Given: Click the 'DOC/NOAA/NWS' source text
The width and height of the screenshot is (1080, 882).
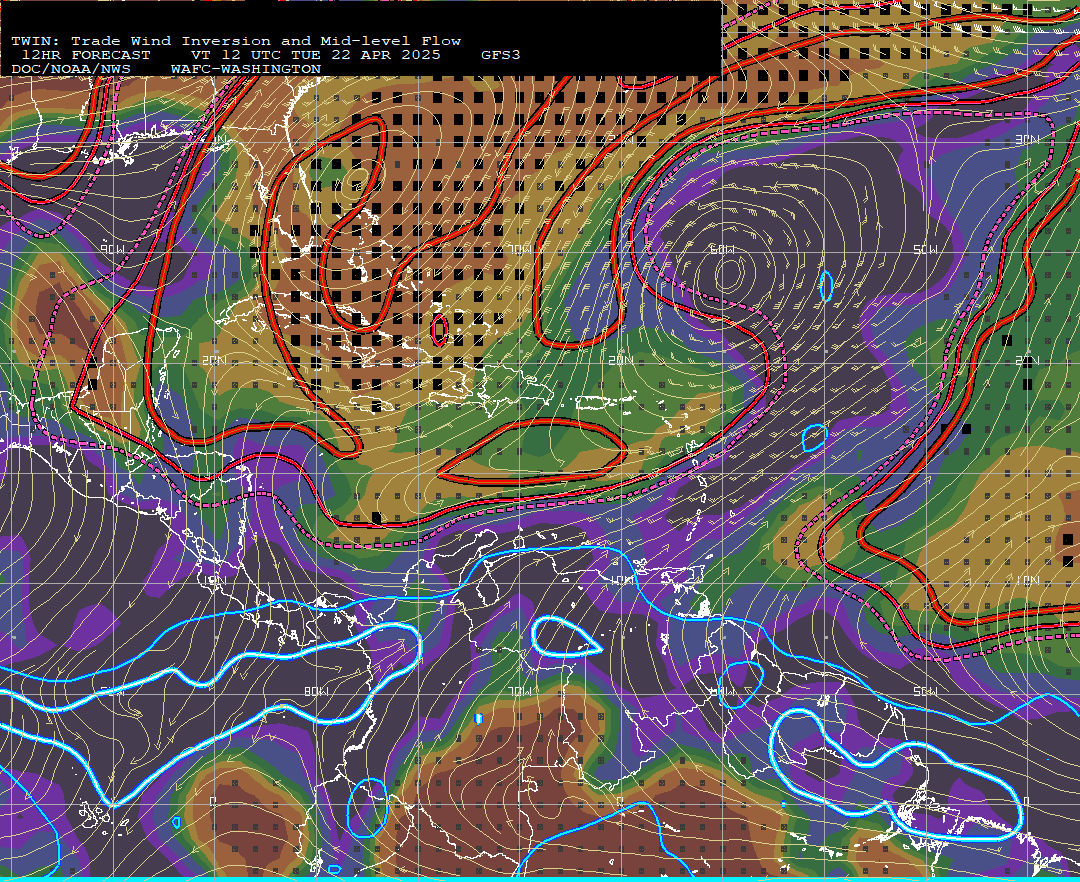Looking at the screenshot, I should tap(71, 70).
